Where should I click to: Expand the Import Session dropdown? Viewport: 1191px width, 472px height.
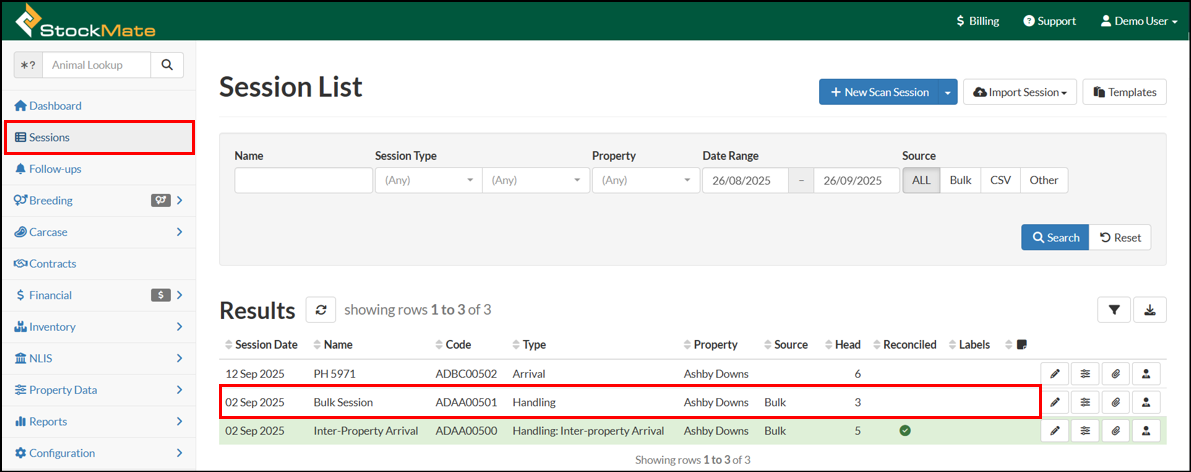pos(1019,92)
